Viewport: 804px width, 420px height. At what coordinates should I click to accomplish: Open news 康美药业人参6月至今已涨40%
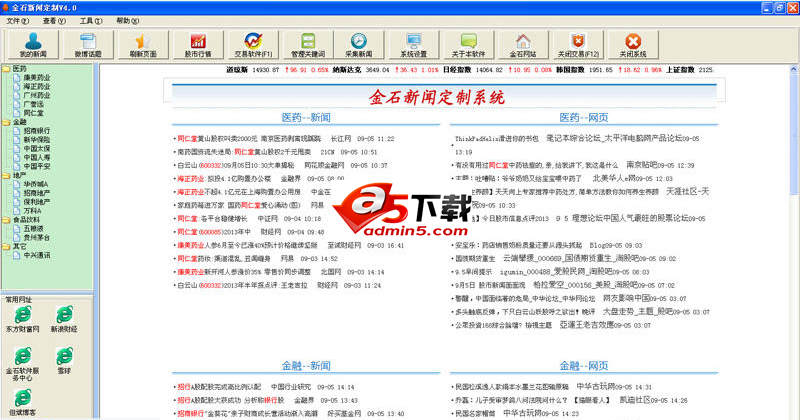247,246
